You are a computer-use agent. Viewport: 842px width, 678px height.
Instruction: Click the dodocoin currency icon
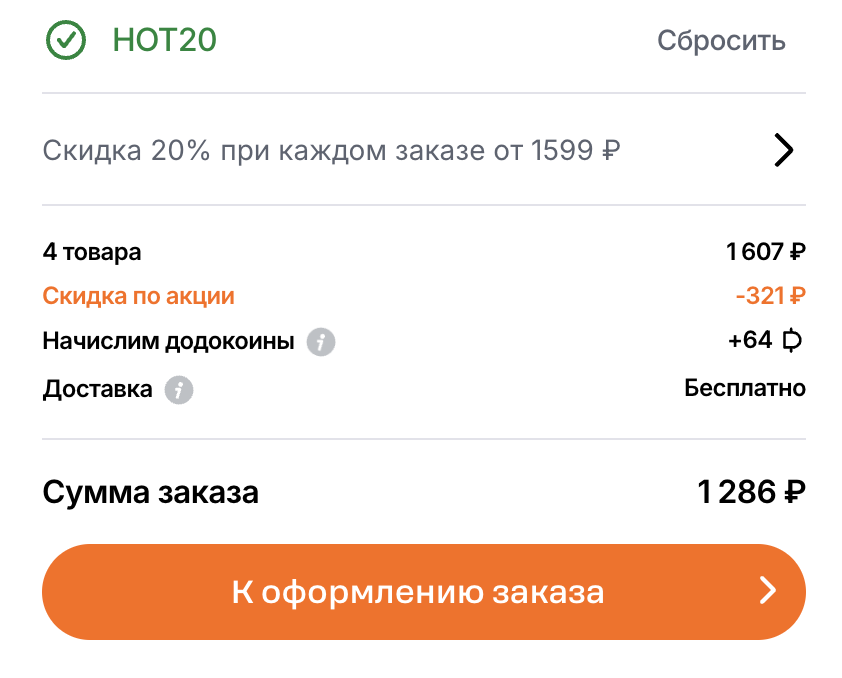(x=793, y=341)
